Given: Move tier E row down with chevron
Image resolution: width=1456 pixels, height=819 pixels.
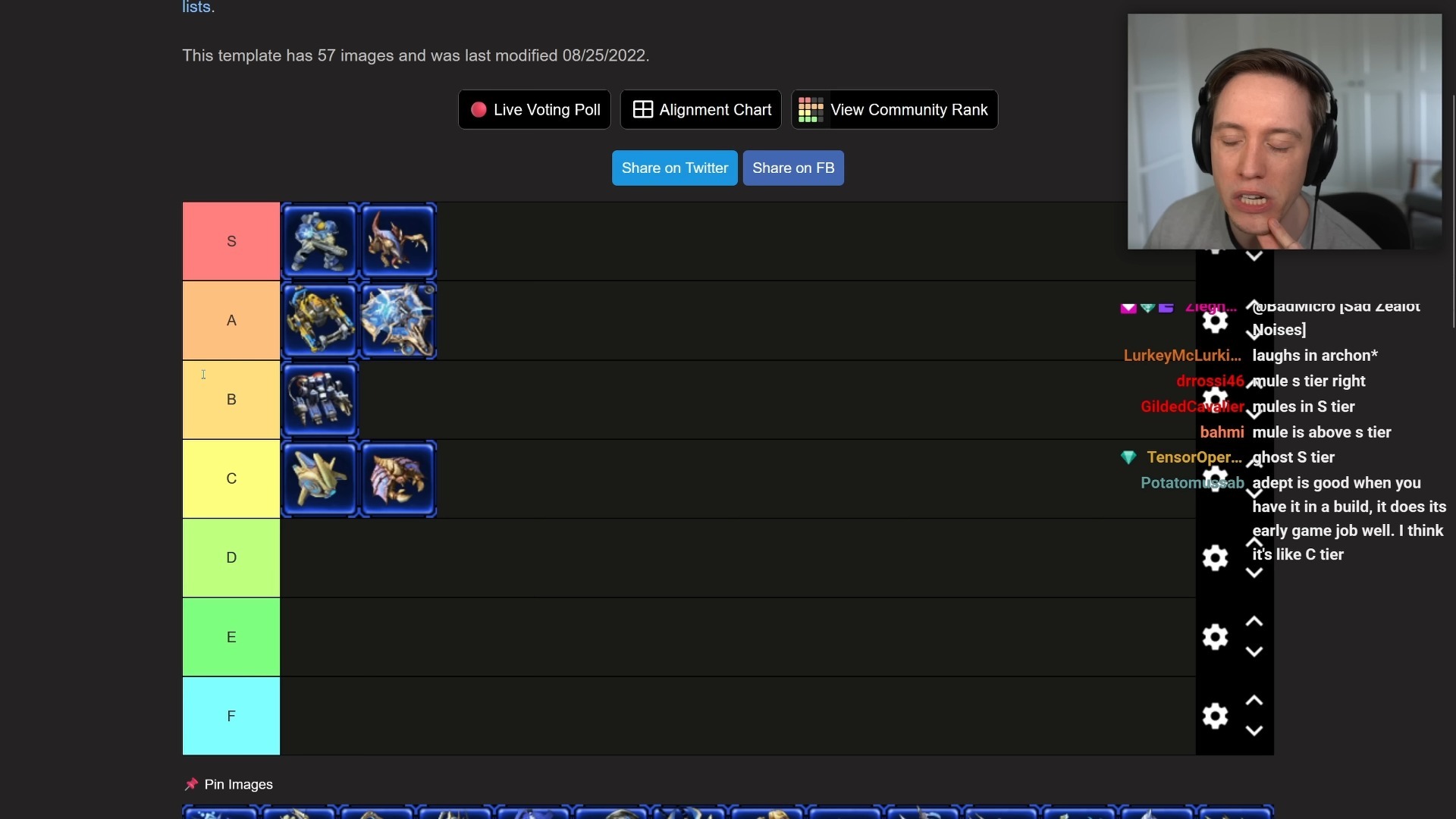Looking at the screenshot, I should pyautogui.click(x=1254, y=652).
